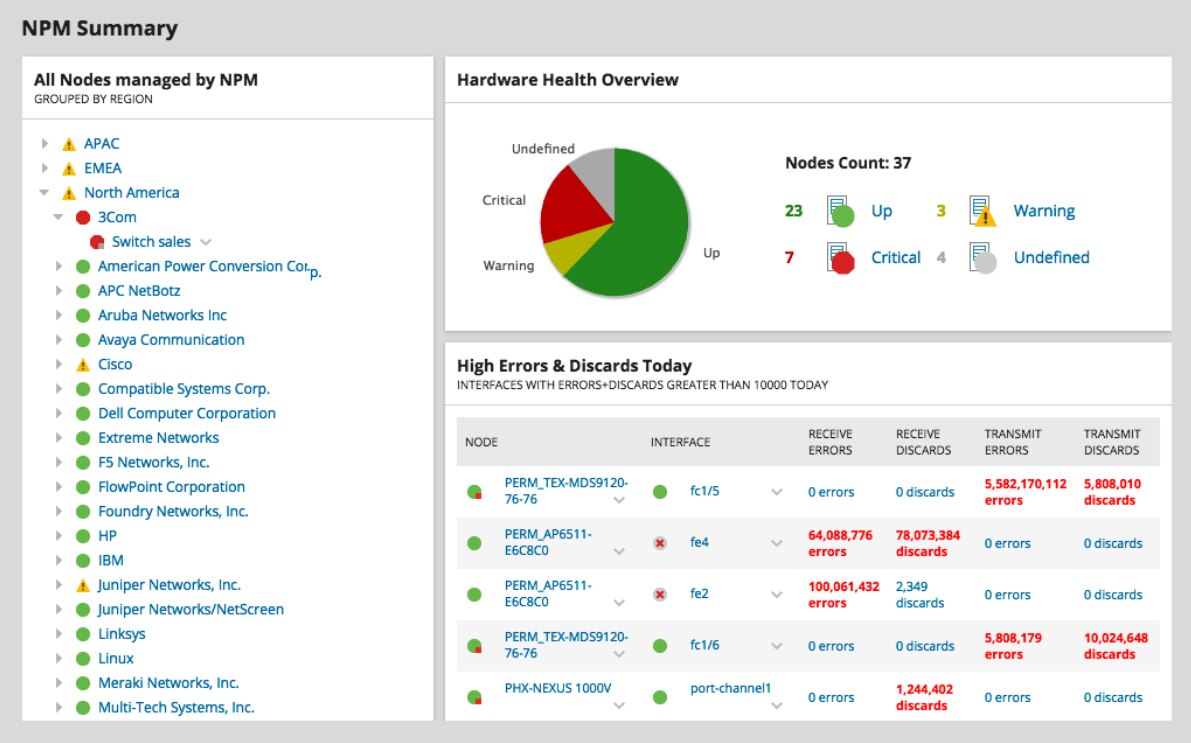The width and height of the screenshot is (1191, 743).
Task: Click the green status dot beside Cisco's warning row neighbor Linksys
Action: pos(84,633)
